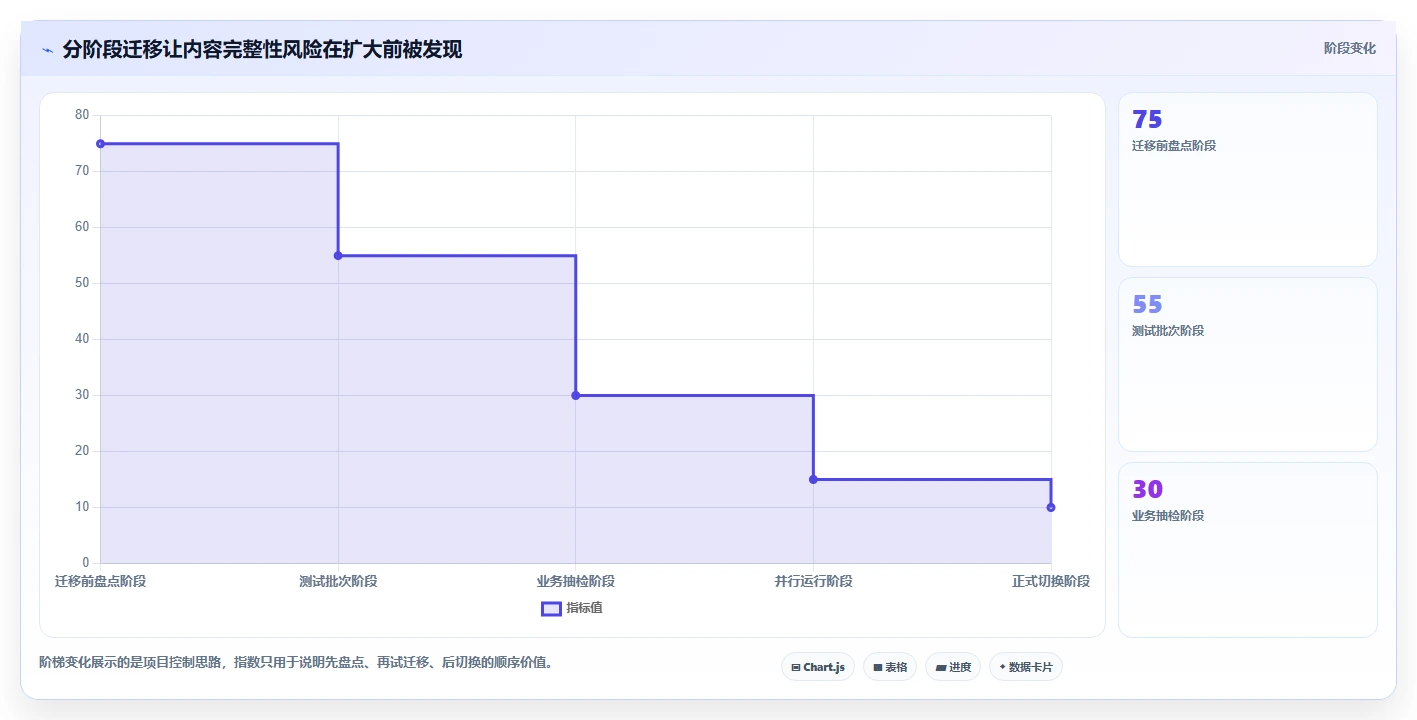Image resolution: width=1417 pixels, height=720 pixels.
Task: Click the 迁移前盘点阶段 x-axis label
Action: [x=100, y=581]
